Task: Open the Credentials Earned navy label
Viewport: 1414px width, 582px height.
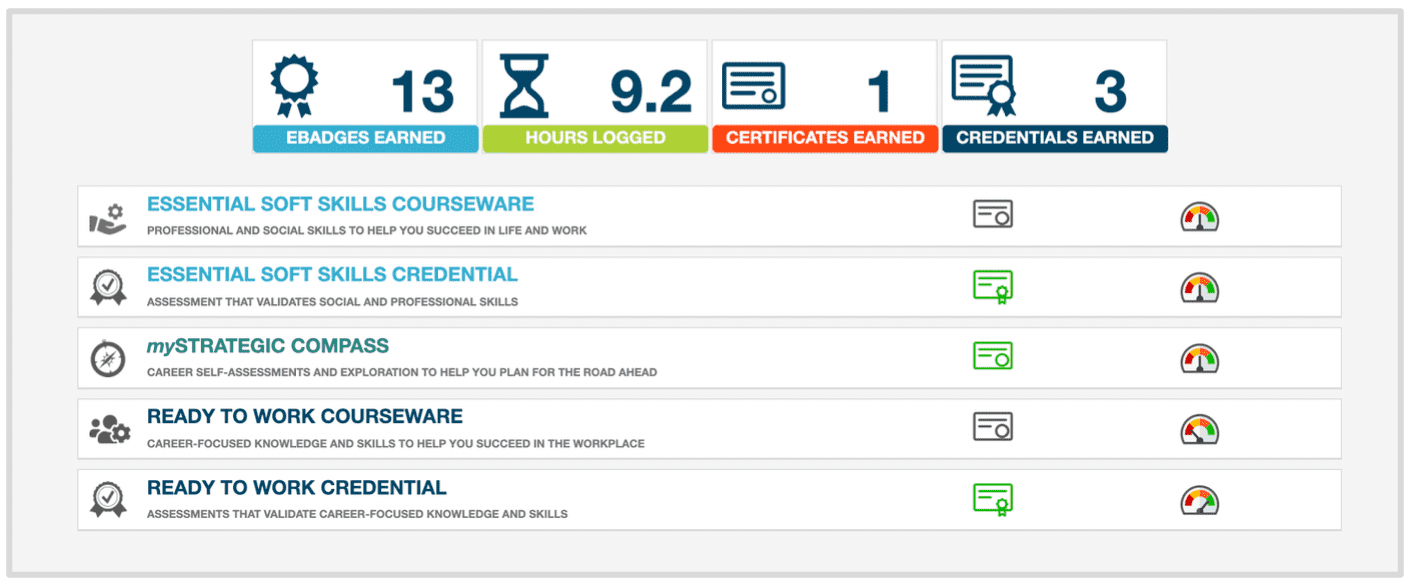Action: tap(1055, 138)
